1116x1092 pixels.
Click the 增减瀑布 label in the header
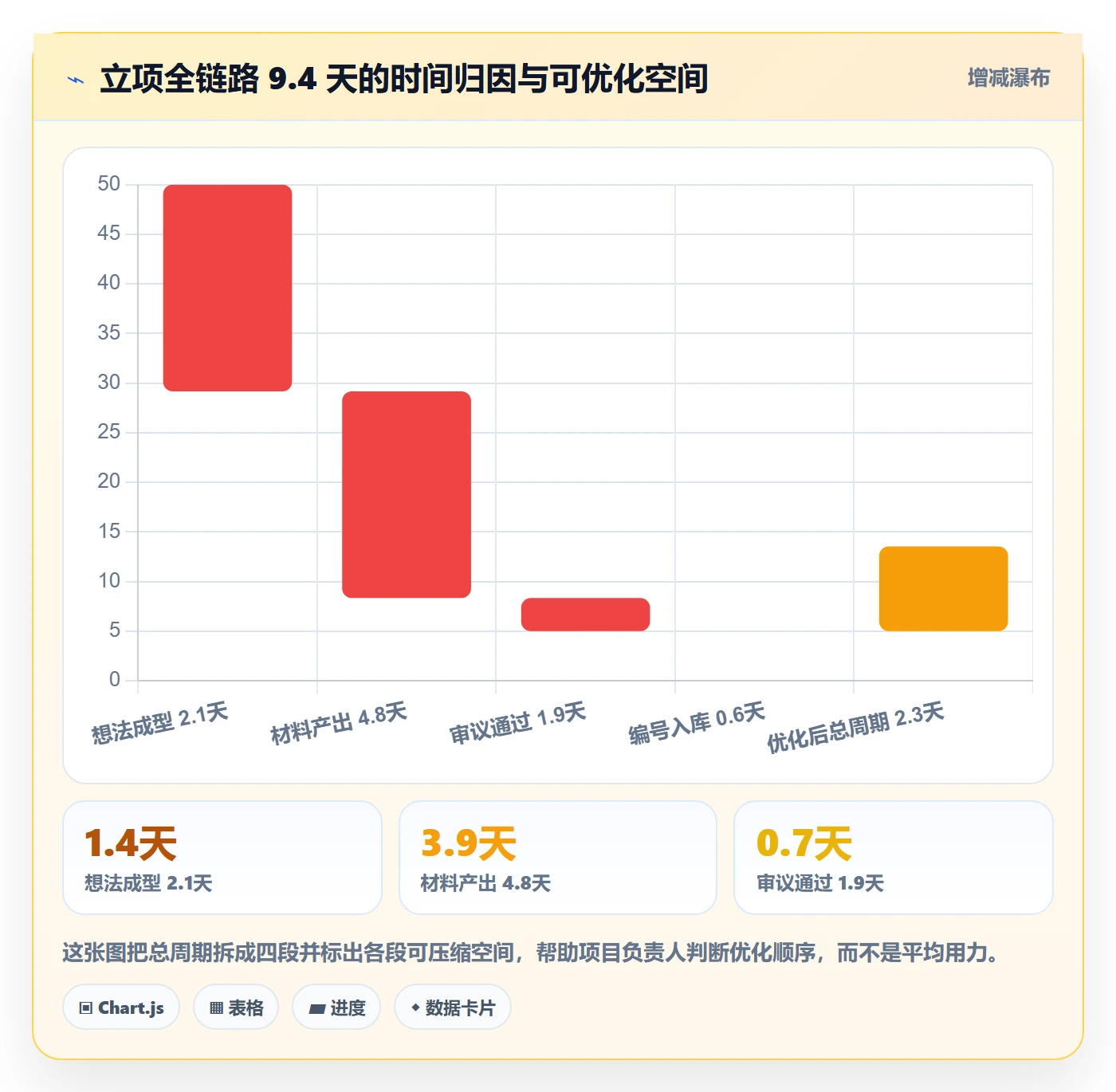[1008, 78]
